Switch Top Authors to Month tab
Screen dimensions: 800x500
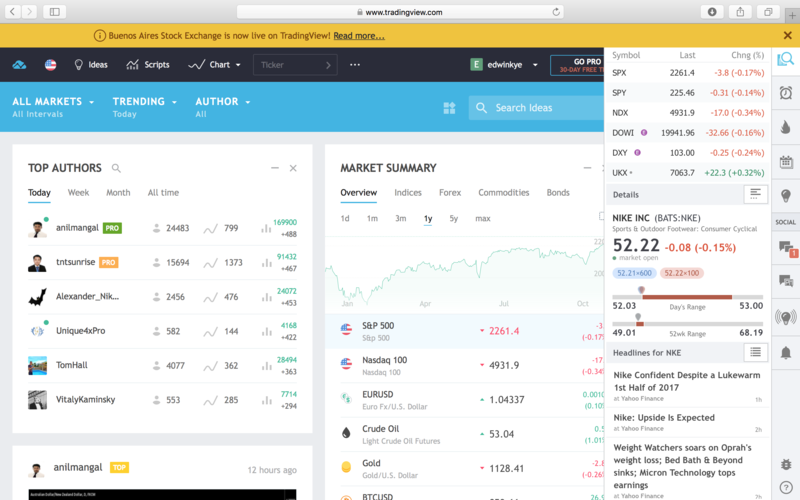point(118,192)
